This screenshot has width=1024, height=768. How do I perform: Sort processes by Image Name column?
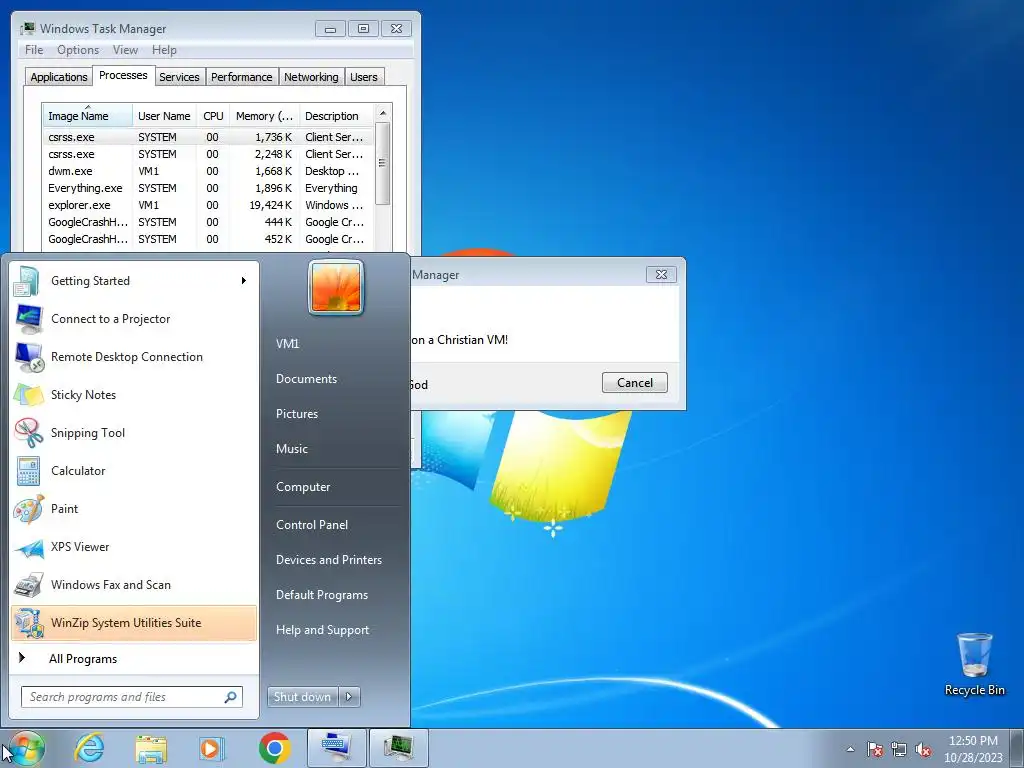88,116
